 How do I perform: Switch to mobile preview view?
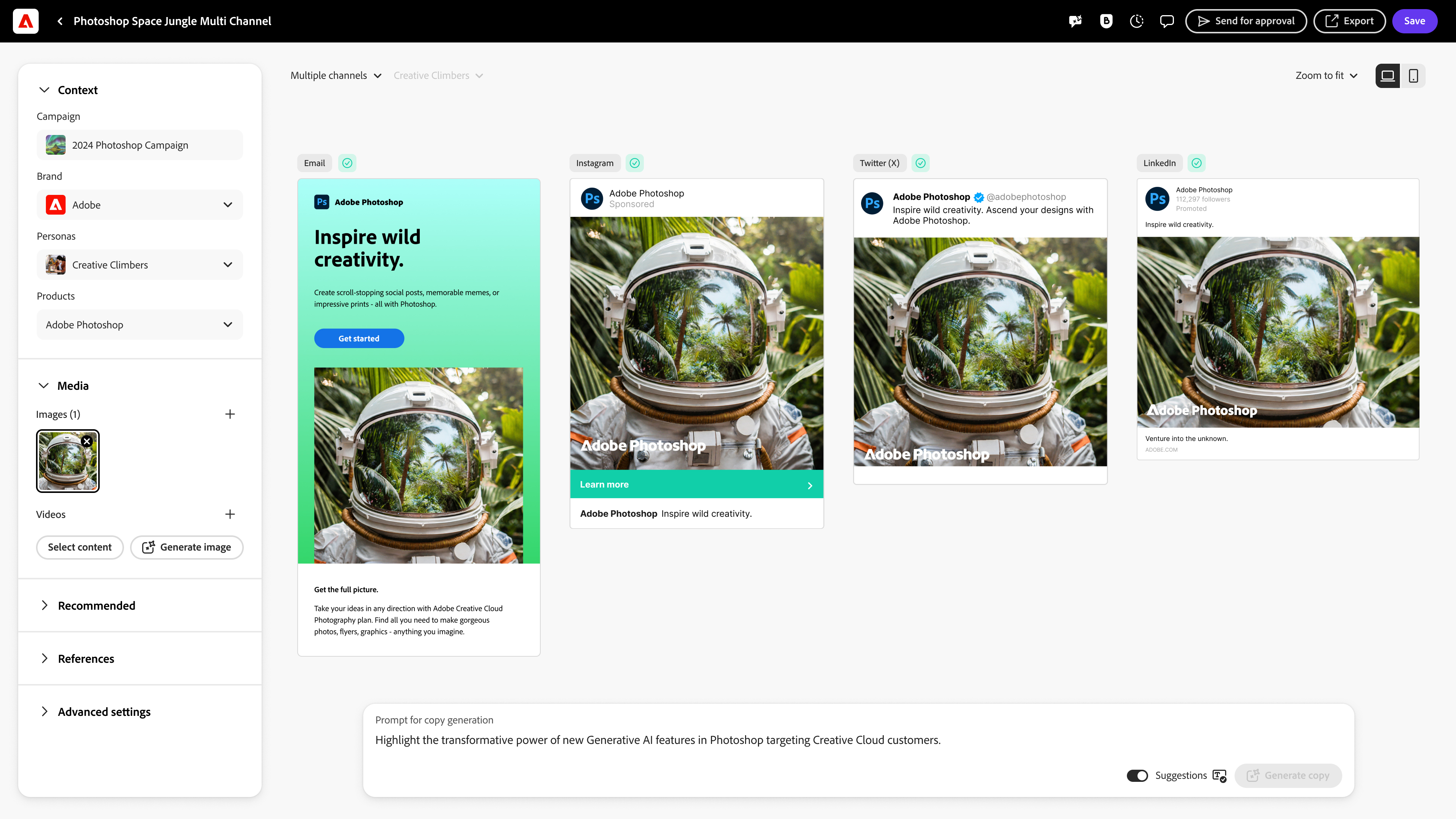coord(1413,76)
